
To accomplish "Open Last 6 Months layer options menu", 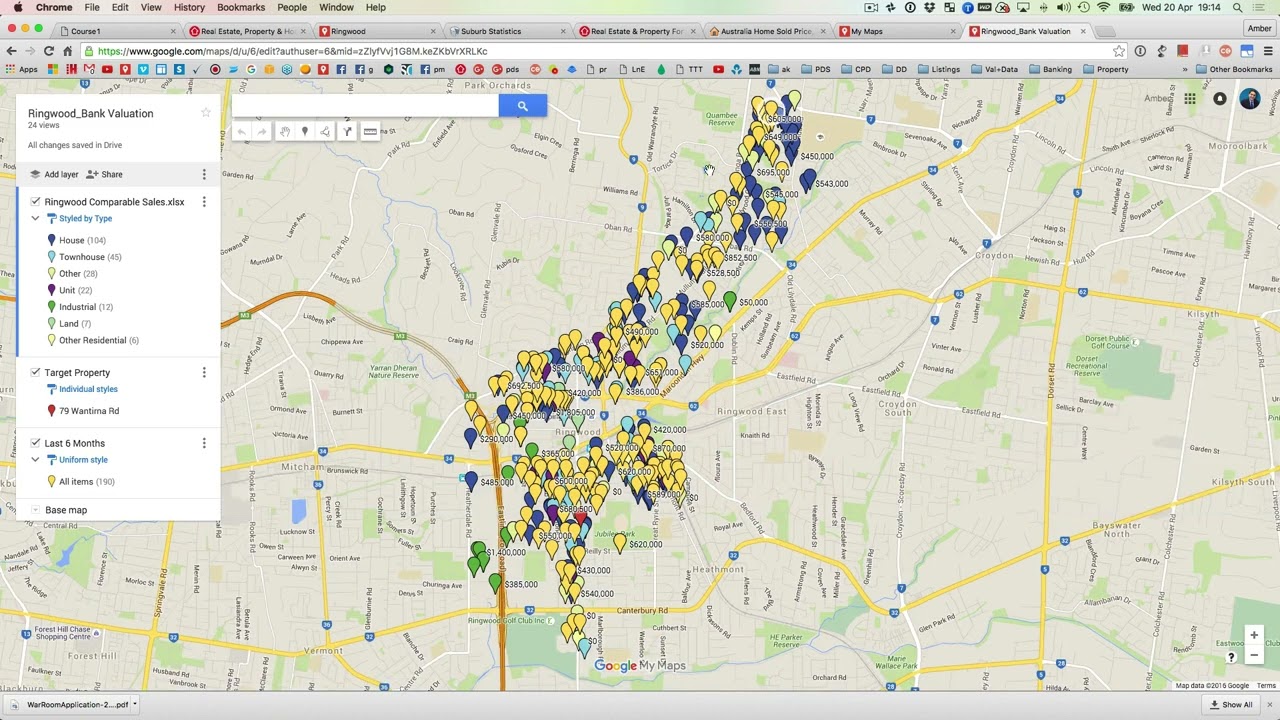I will point(204,443).
